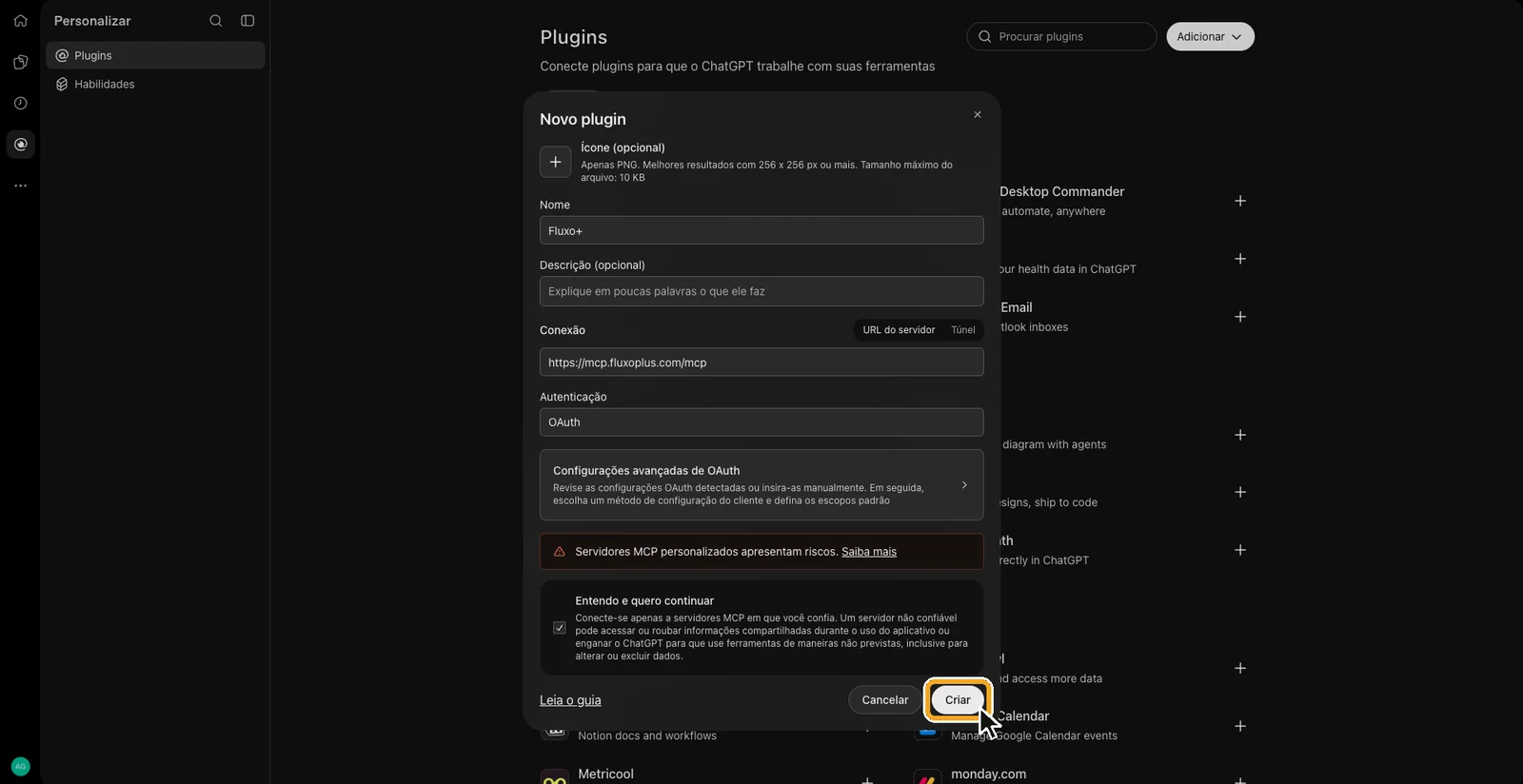Expand Configurações avançadas de OAuth
Screen dimensions: 1523x784
[761, 485]
